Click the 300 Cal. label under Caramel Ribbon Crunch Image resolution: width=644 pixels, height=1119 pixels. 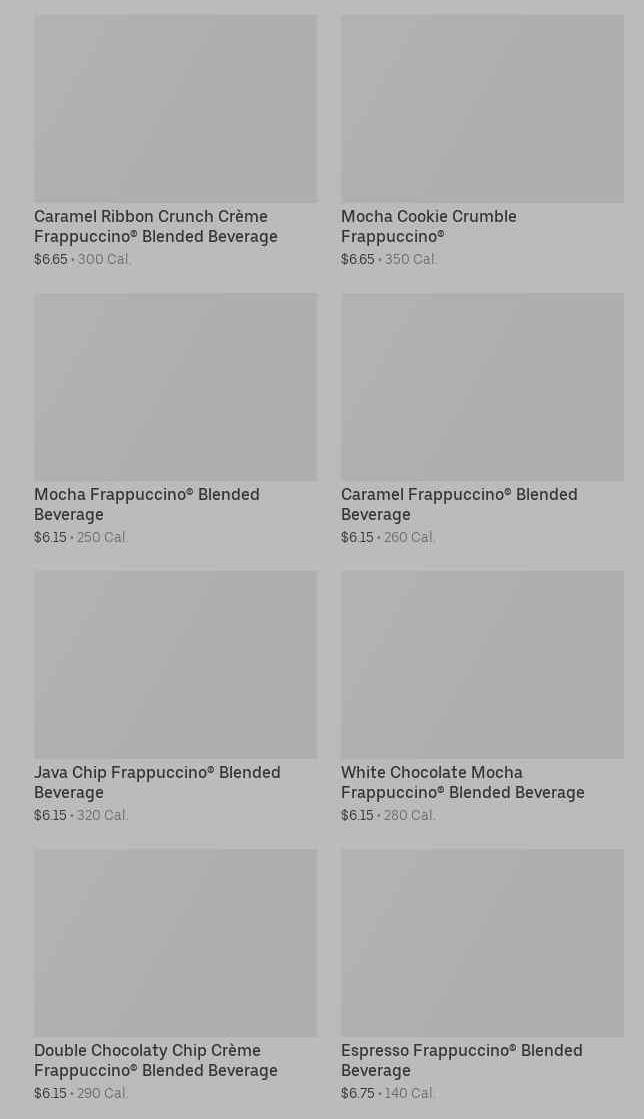[104, 259]
